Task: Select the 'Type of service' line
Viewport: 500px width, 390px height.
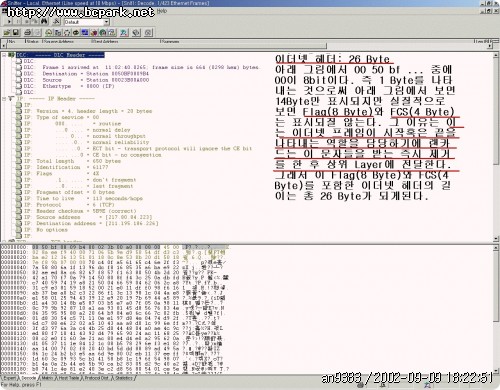Action: click(x=62, y=117)
